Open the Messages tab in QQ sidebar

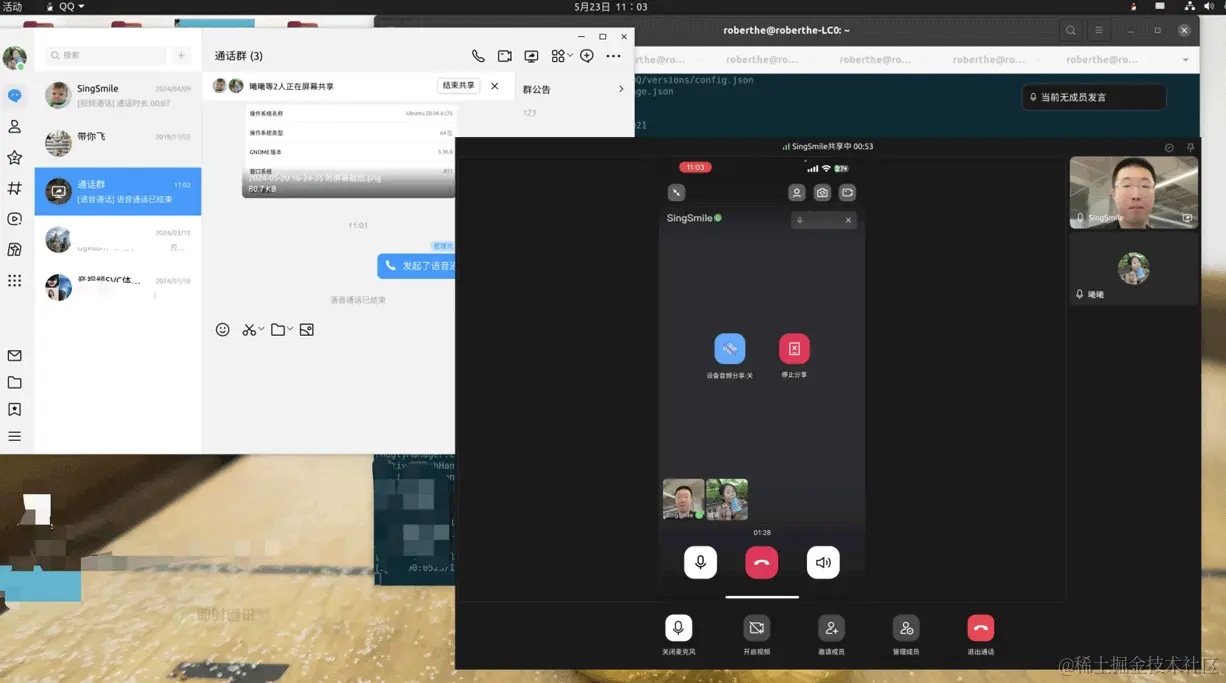tap(14, 96)
